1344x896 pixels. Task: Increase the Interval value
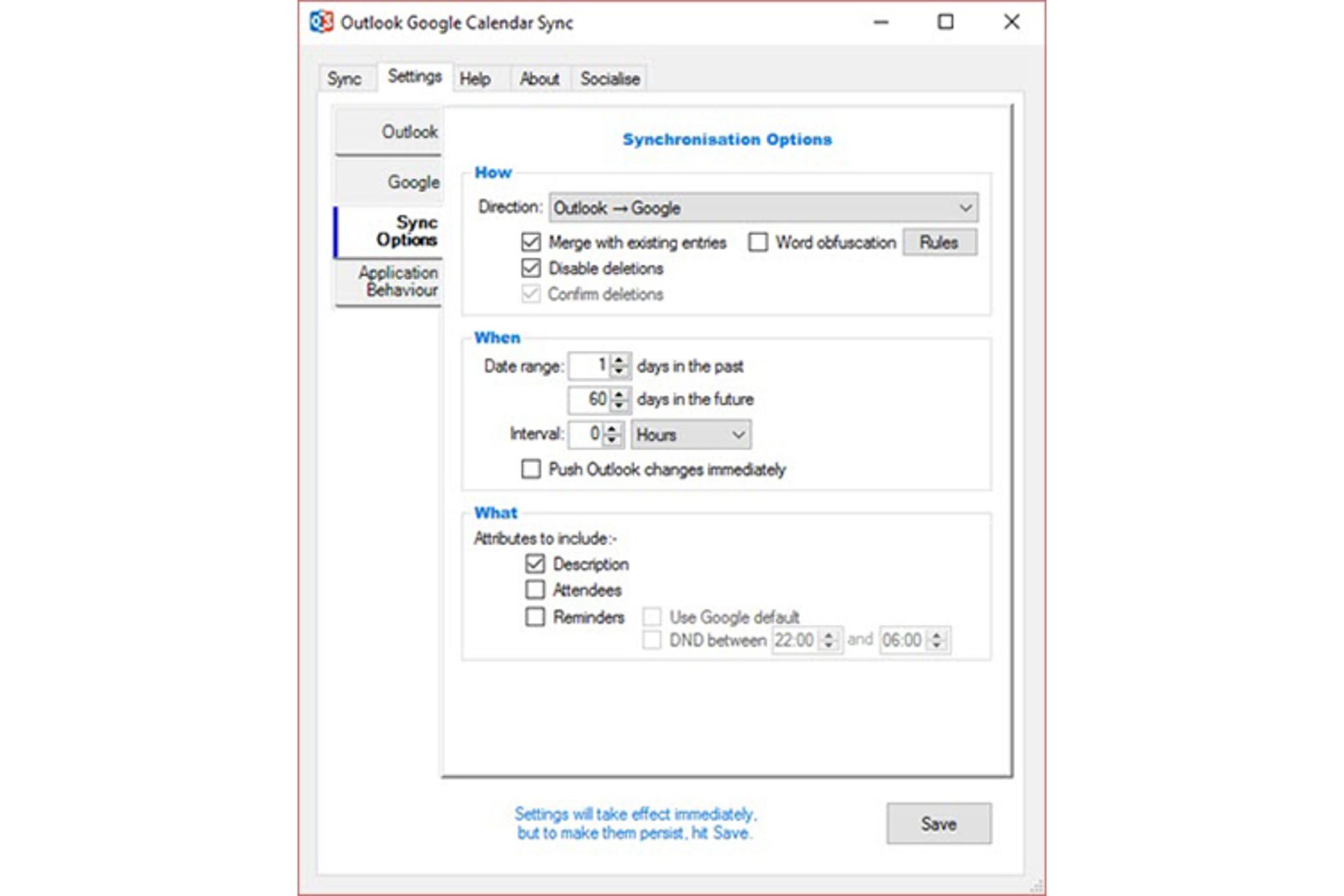612,428
